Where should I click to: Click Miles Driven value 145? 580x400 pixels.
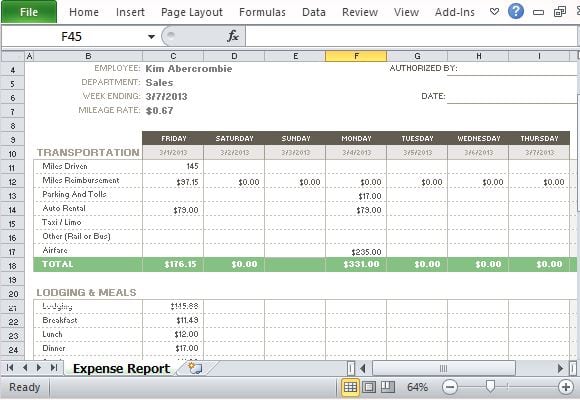192,166
